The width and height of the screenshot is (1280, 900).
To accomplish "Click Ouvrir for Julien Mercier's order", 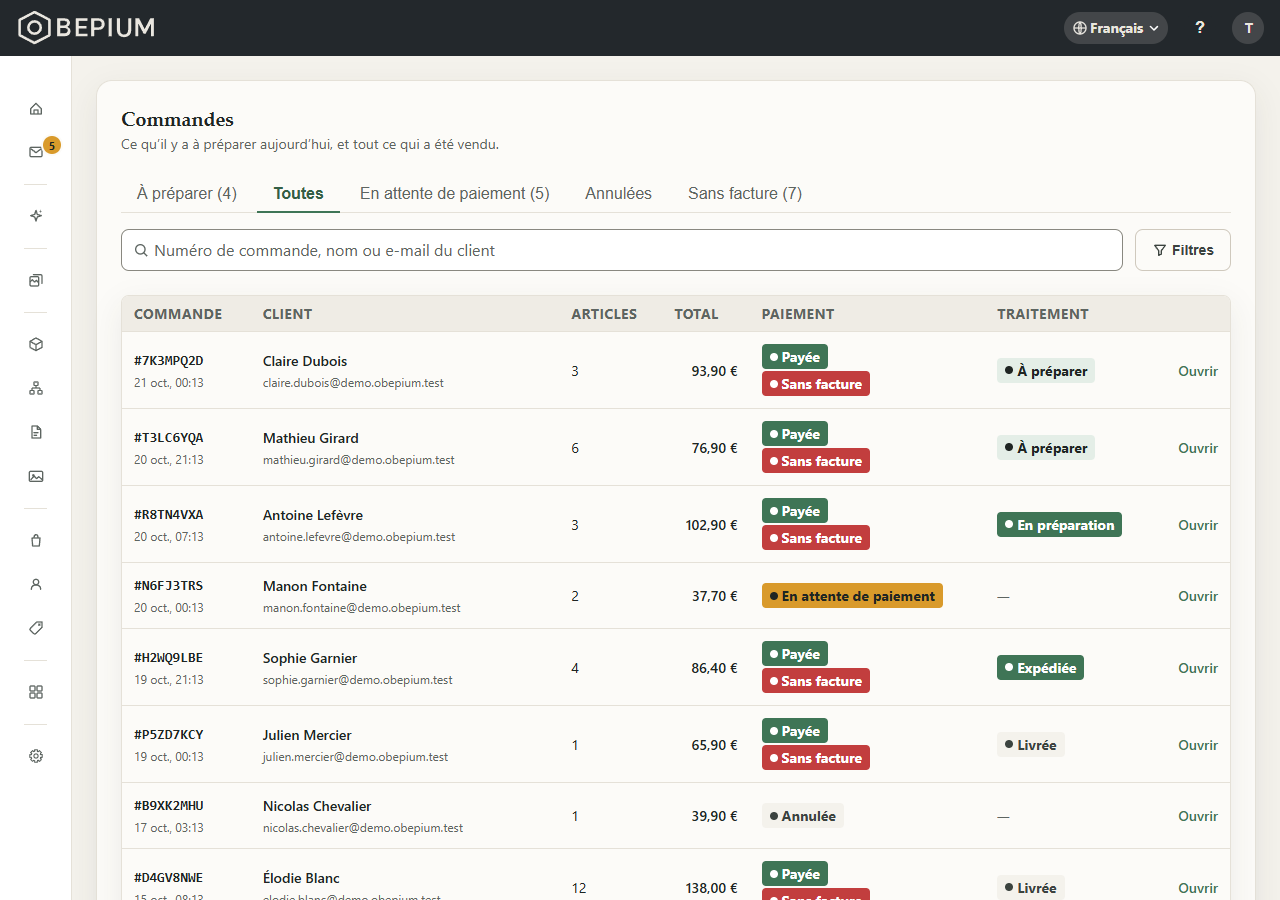I will pyautogui.click(x=1198, y=745).
